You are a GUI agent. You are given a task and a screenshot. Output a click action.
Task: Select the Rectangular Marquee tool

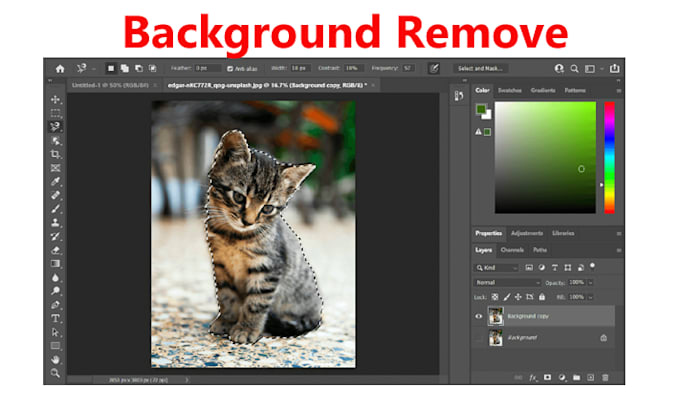point(55,113)
